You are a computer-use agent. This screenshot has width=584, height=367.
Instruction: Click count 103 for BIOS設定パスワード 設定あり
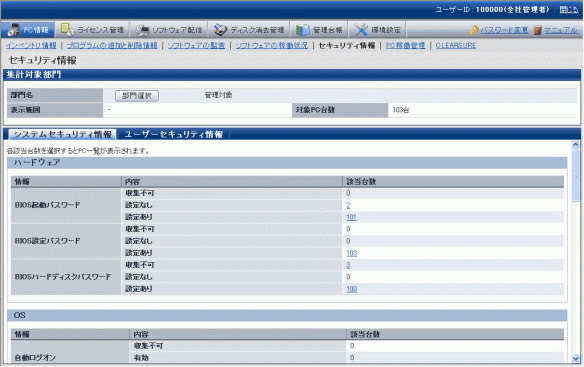click(x=351, y=253)
